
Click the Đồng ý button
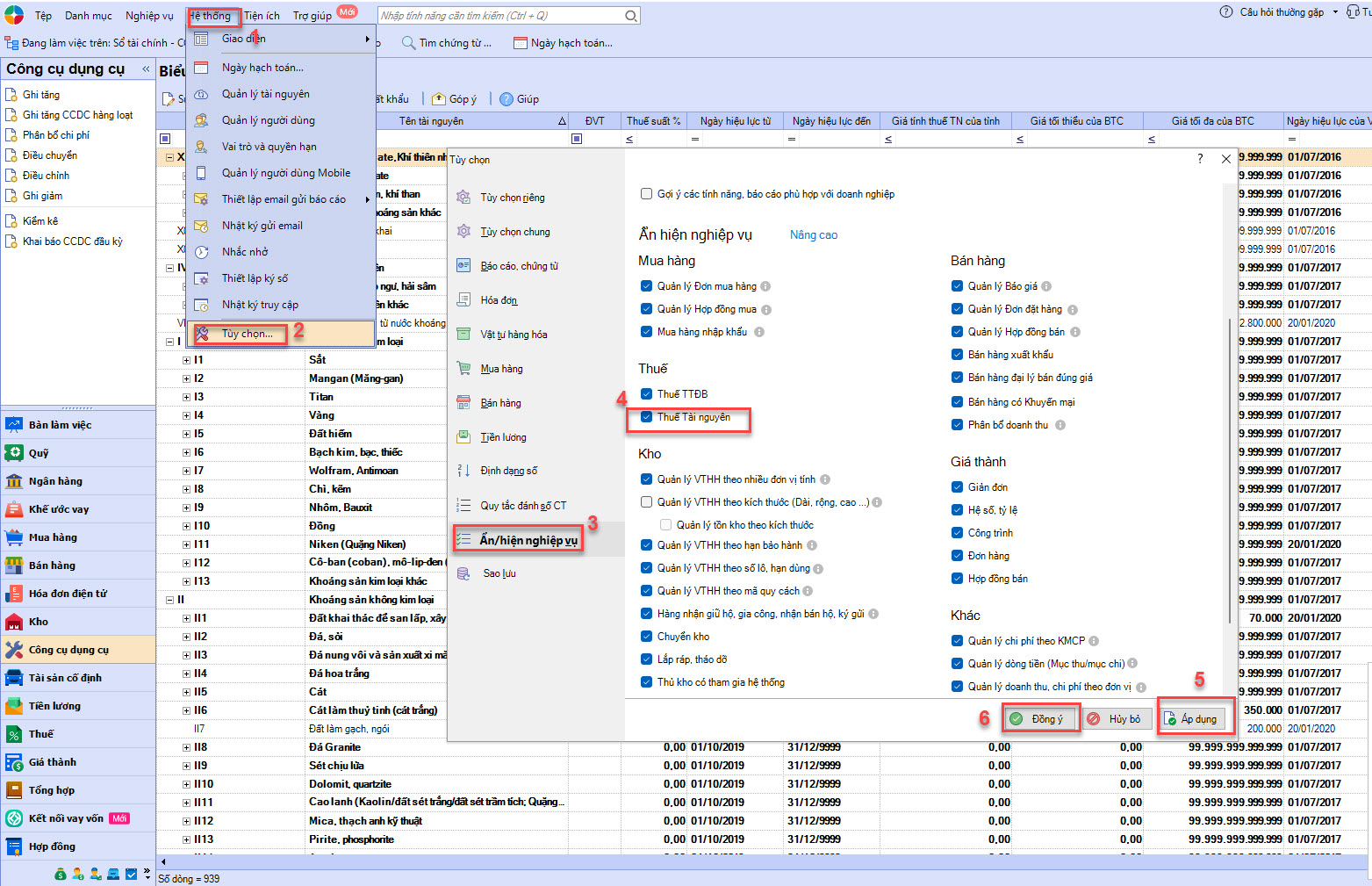pyautogui.click(x=1041, y=719)
